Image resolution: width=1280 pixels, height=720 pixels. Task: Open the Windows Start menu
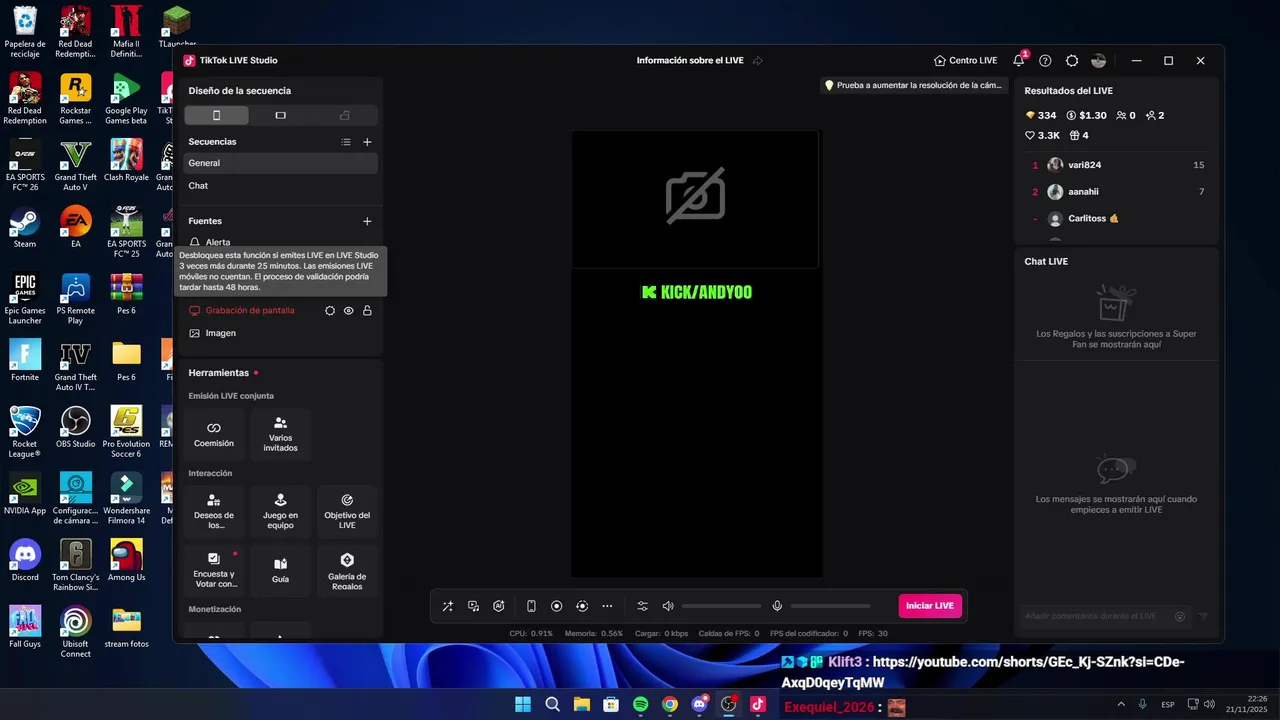tap(523, 705)
